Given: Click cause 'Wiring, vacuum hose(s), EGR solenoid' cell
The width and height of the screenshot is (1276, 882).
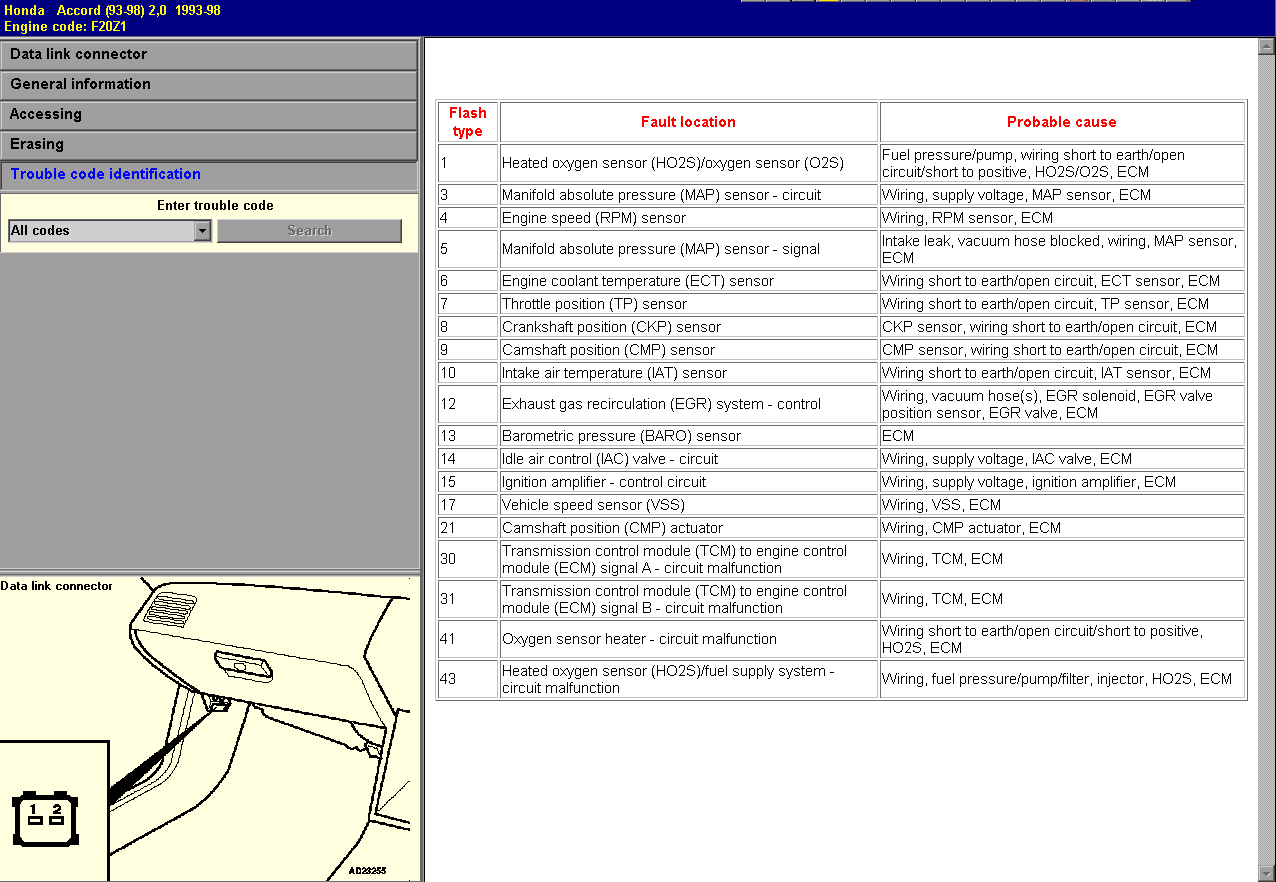Looking at the screenshot, I should tap(1062, 404).
